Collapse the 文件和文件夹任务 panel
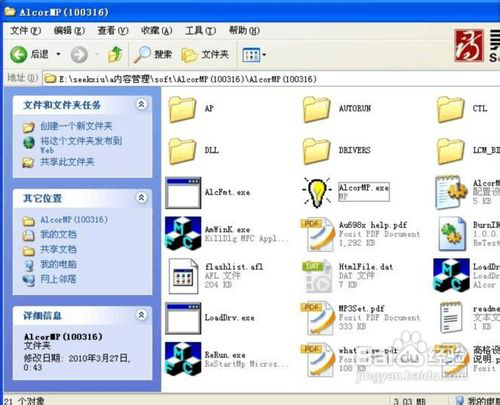The image size is (500, 405). 141,104
